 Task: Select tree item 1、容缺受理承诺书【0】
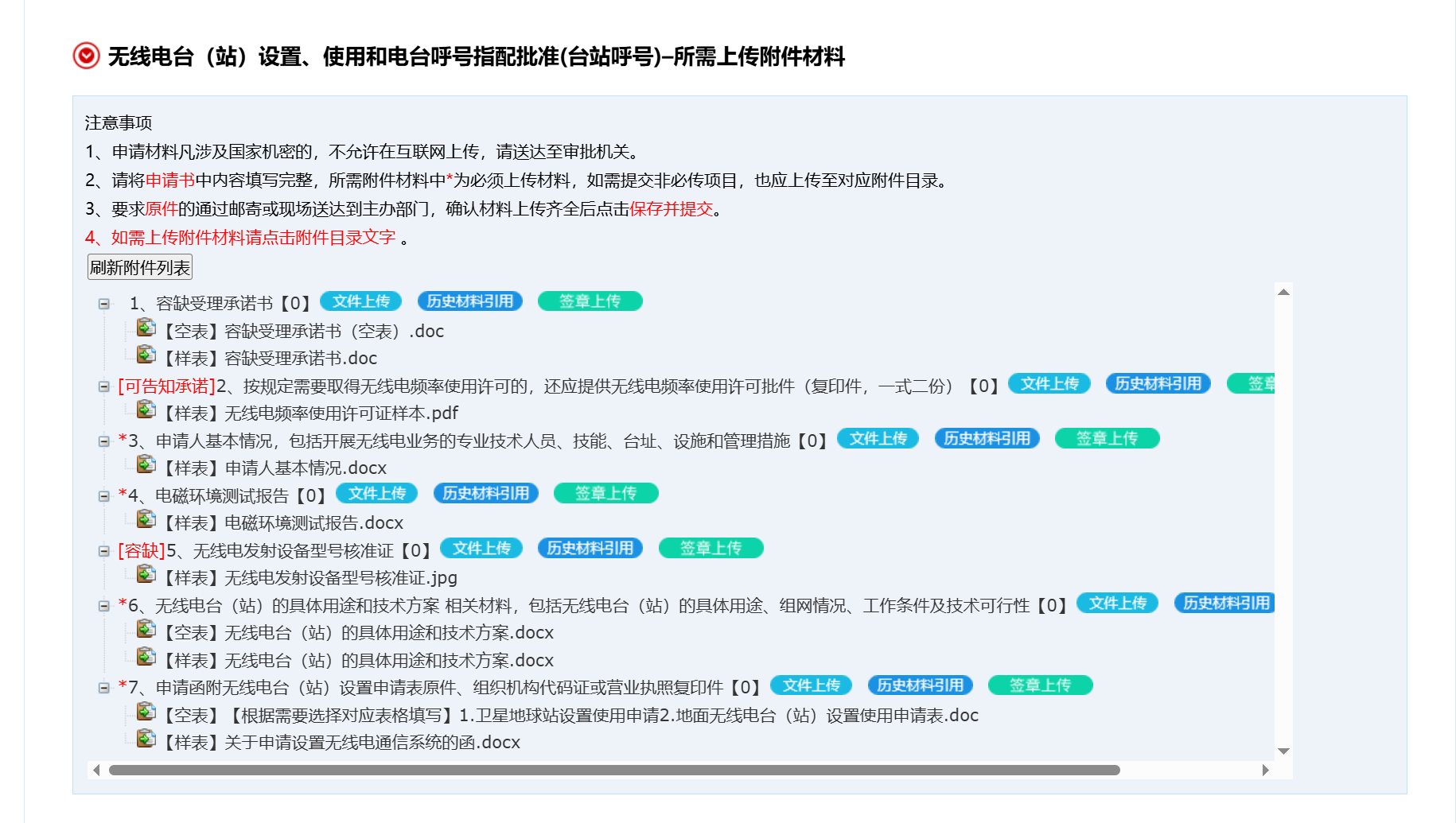[x=220, y=304]
